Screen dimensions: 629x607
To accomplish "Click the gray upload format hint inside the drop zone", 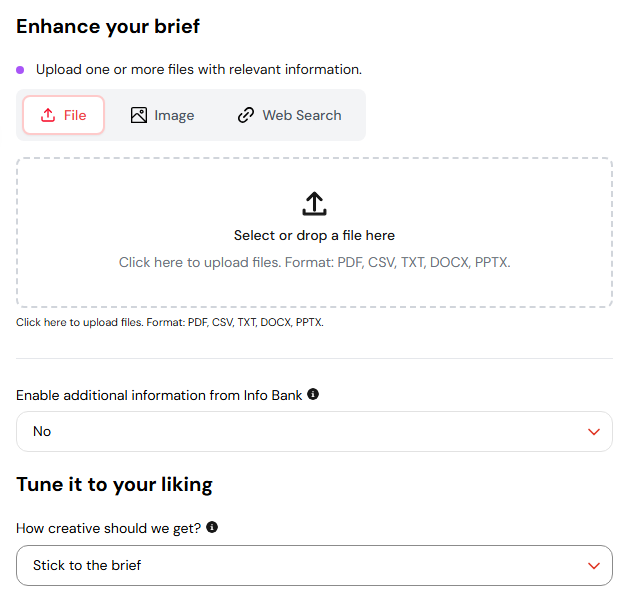I will tap(314, 262).
